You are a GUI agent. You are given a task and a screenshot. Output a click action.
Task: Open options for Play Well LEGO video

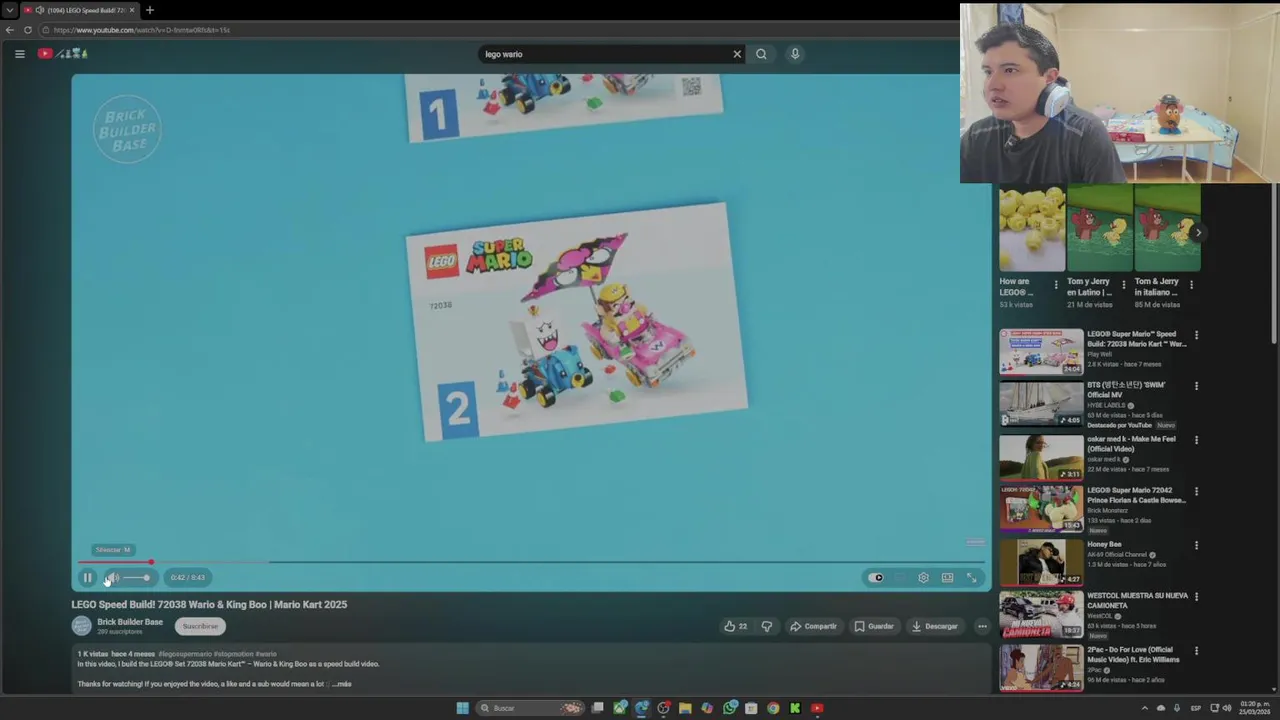[1196, 335]
